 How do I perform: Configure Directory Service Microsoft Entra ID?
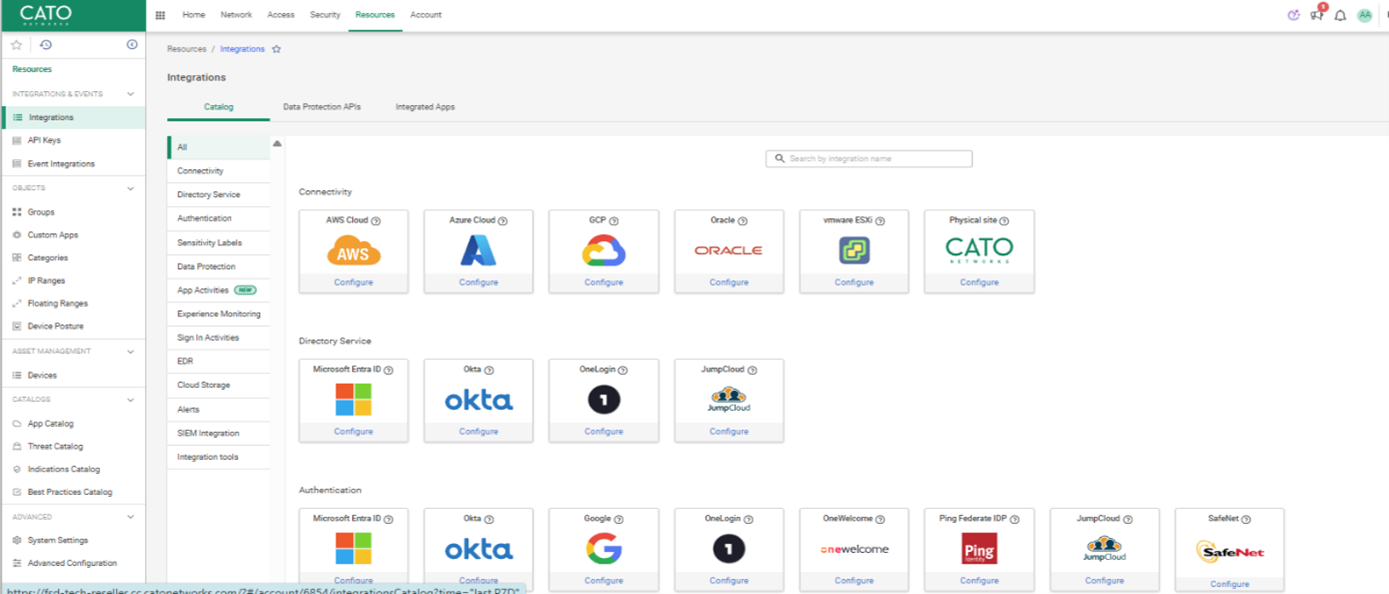pos(353,431)
